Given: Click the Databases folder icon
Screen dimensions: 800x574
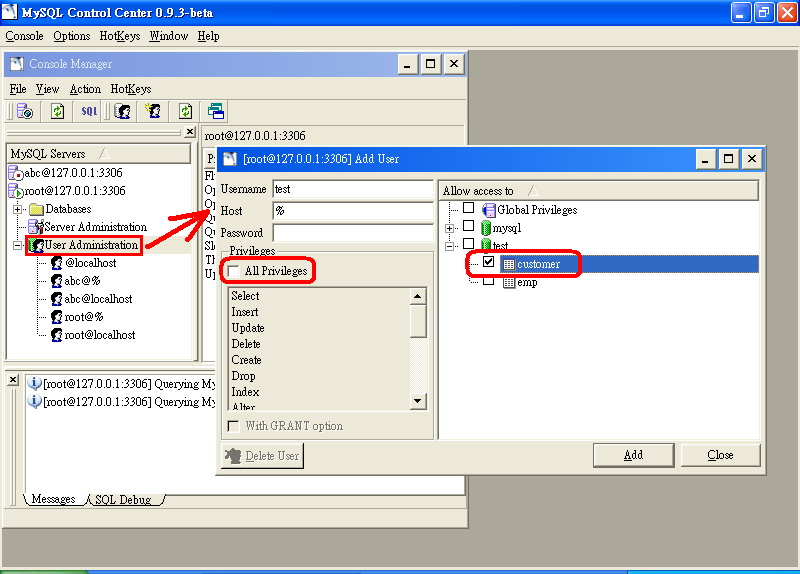Looking at the screenshot, I should click(36, 209).
